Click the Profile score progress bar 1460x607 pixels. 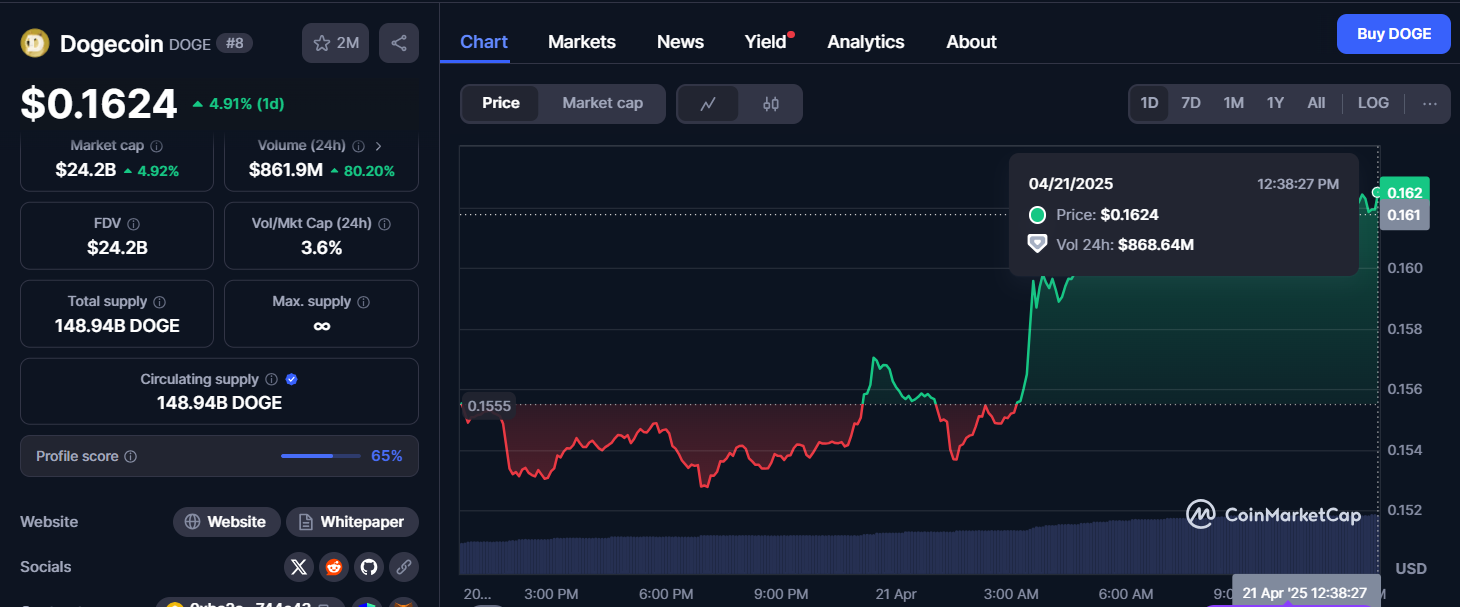(x=320, y=456)
